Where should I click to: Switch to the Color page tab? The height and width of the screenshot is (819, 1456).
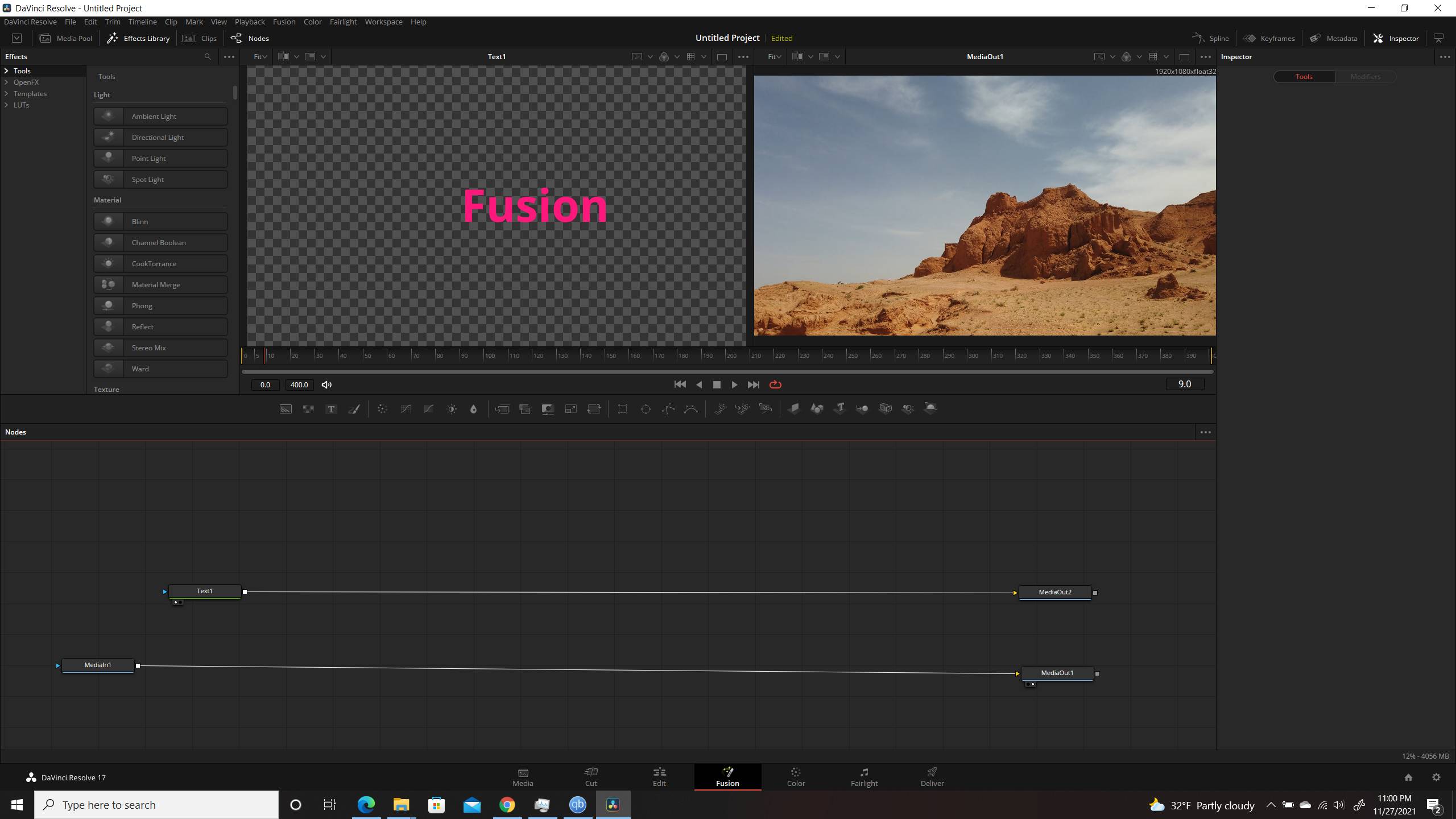(796, 776)
